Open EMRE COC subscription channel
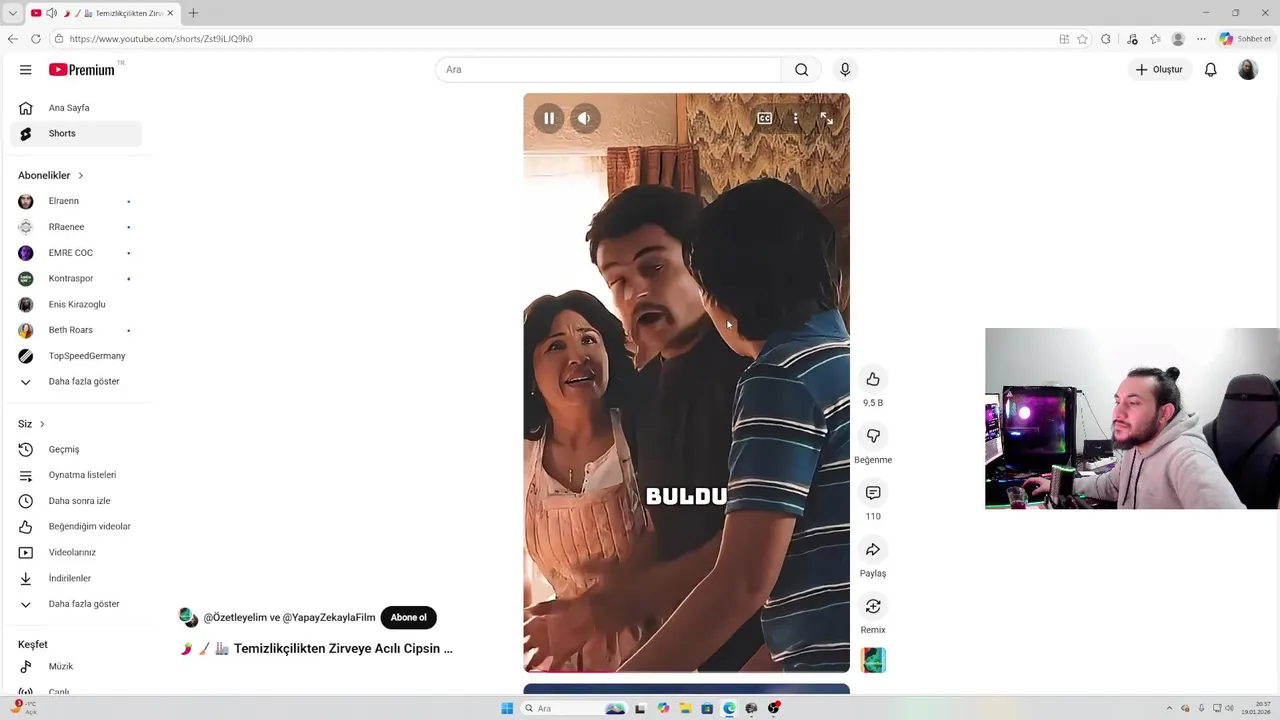This screenshot has width=1280, height=720. click(x=76, y=253)
